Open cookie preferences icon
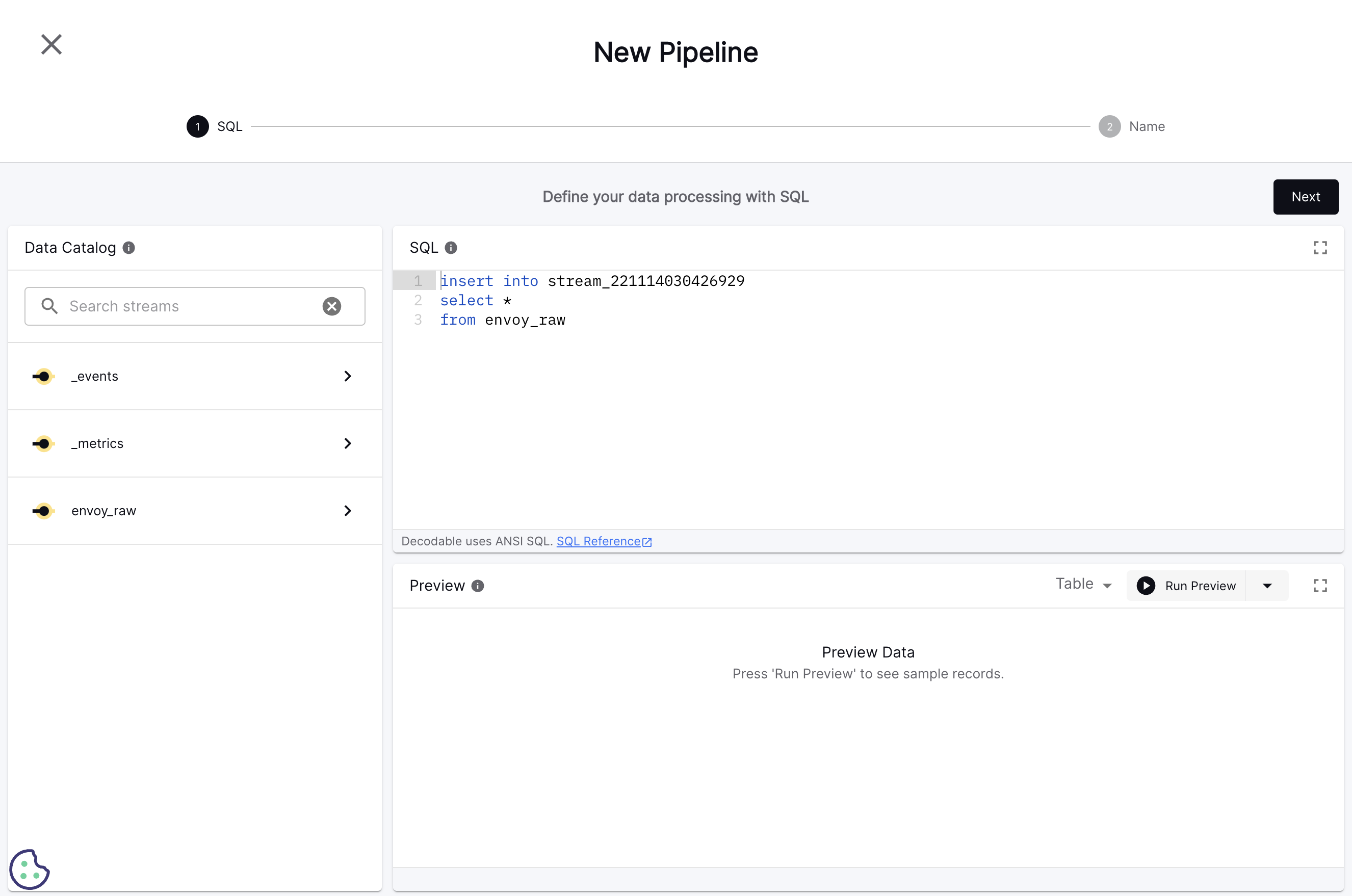Screen dimensions: 1352x896 point(29,868)
